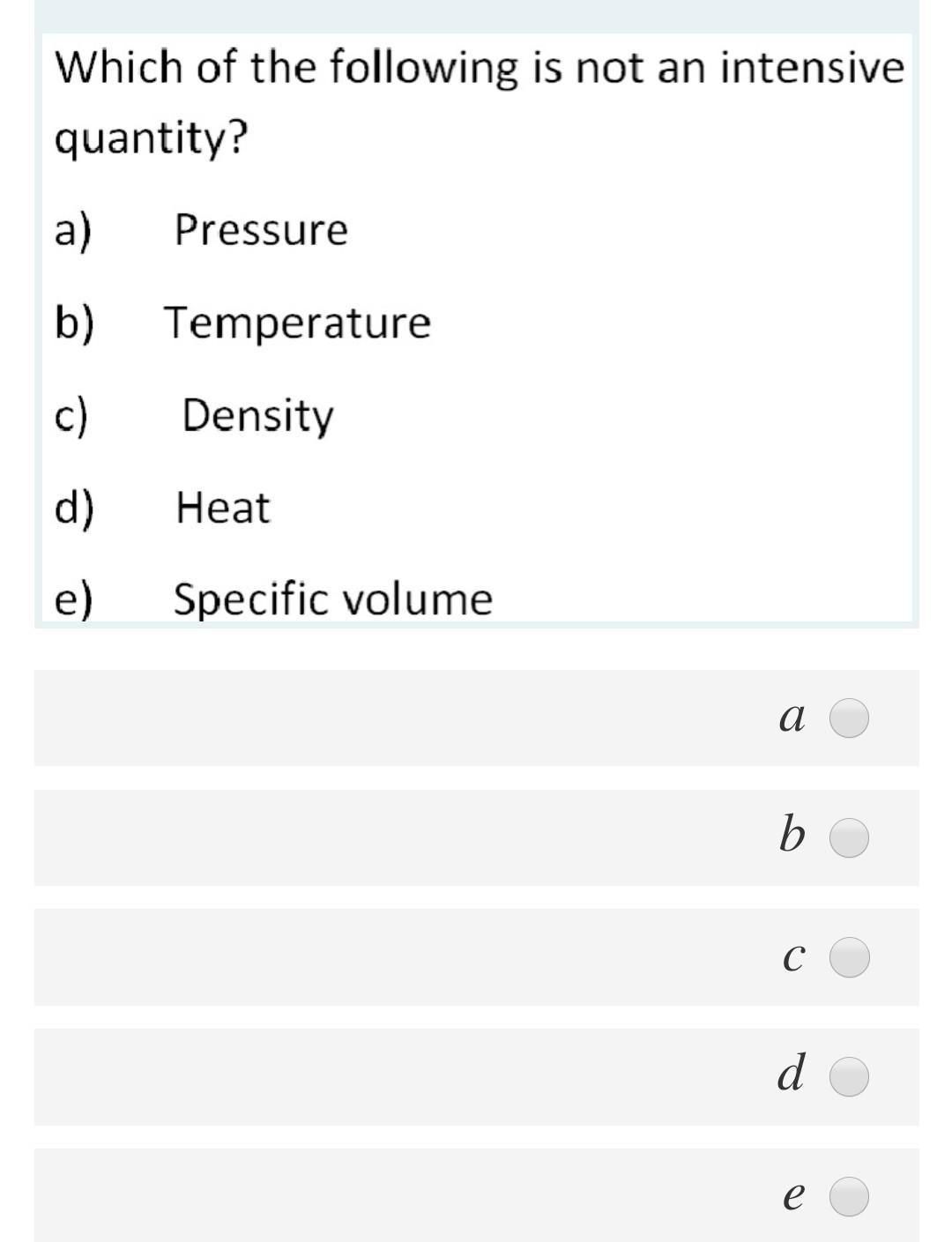Click the option text Pressure

pos(261,230)
